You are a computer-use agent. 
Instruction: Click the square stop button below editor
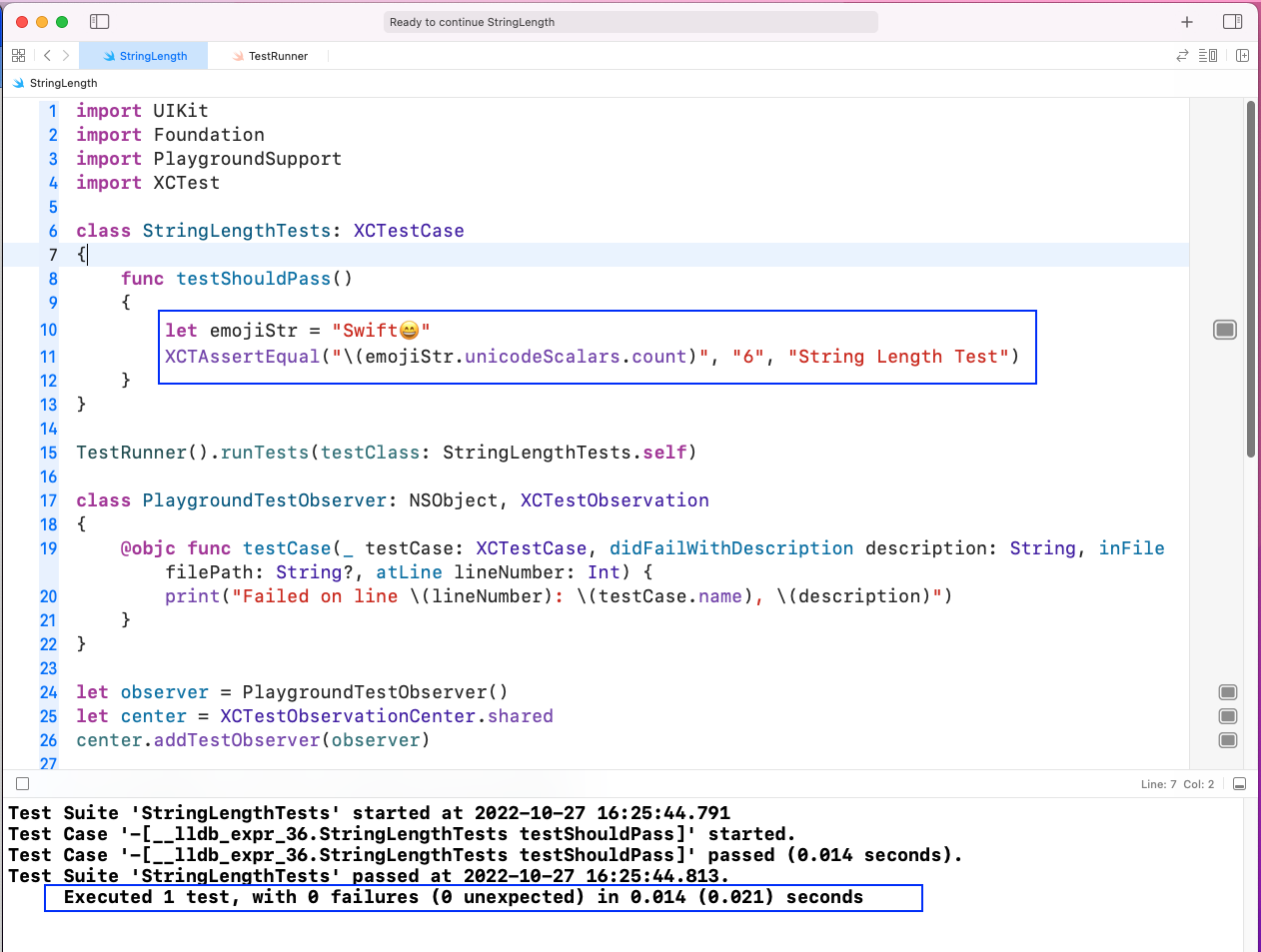pos(23,784)
